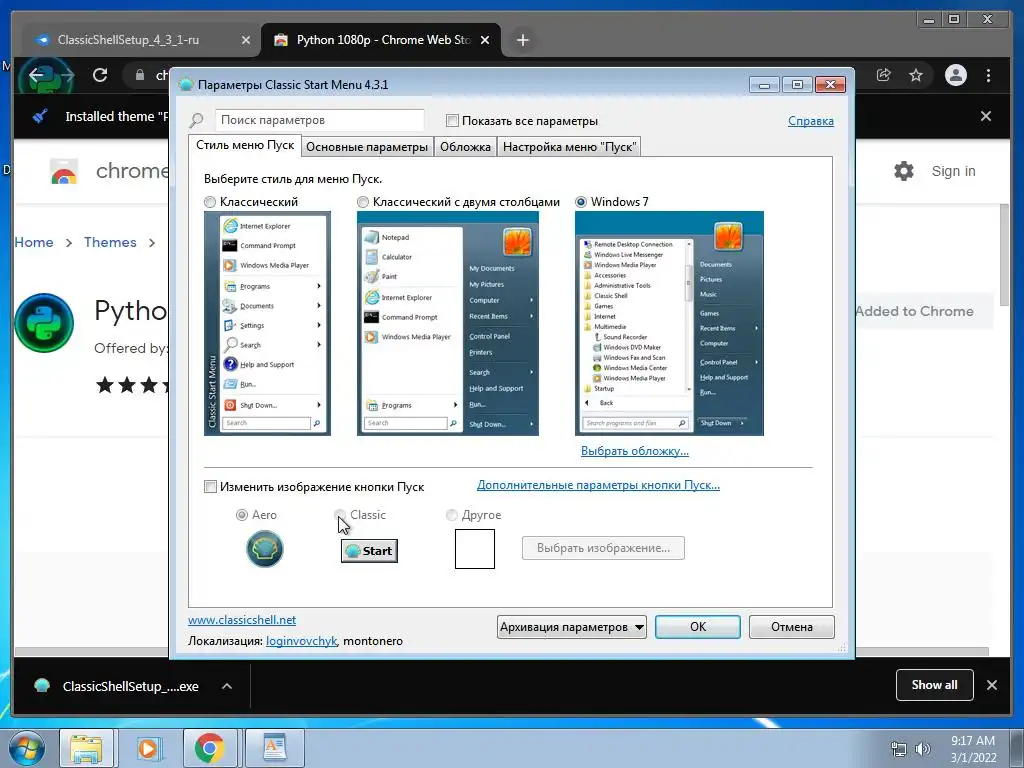Viewport: 1024px width, 768px height.
Task: Click the two-column classic menu preview
Action: point(447,323)
